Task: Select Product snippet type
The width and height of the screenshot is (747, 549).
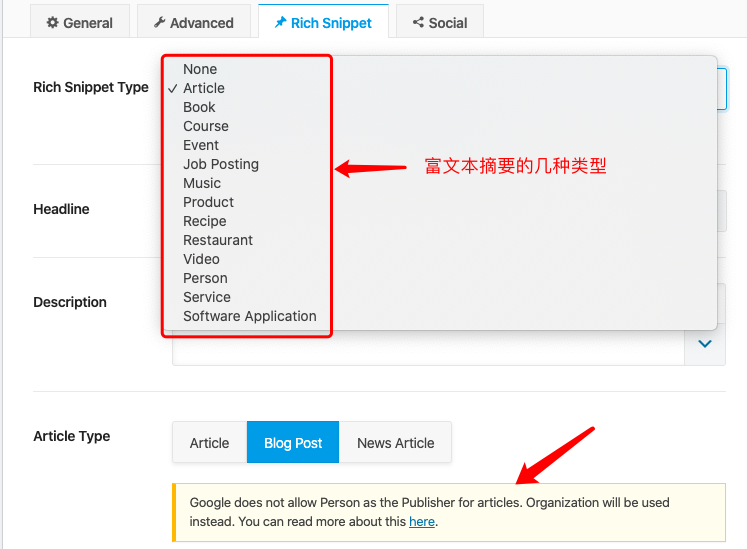Action: click(208, 203)
